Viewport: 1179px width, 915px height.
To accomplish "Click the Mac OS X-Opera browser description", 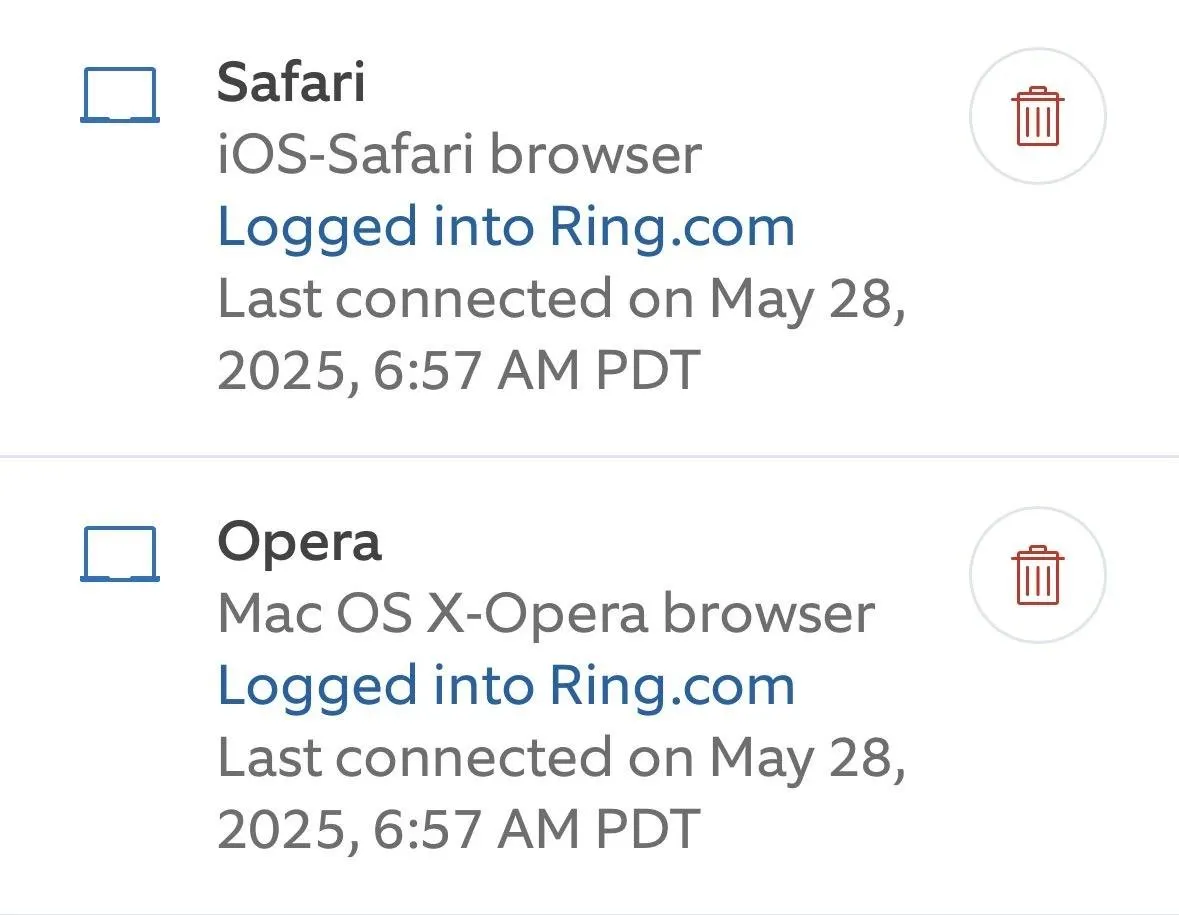I will (546, 613).
